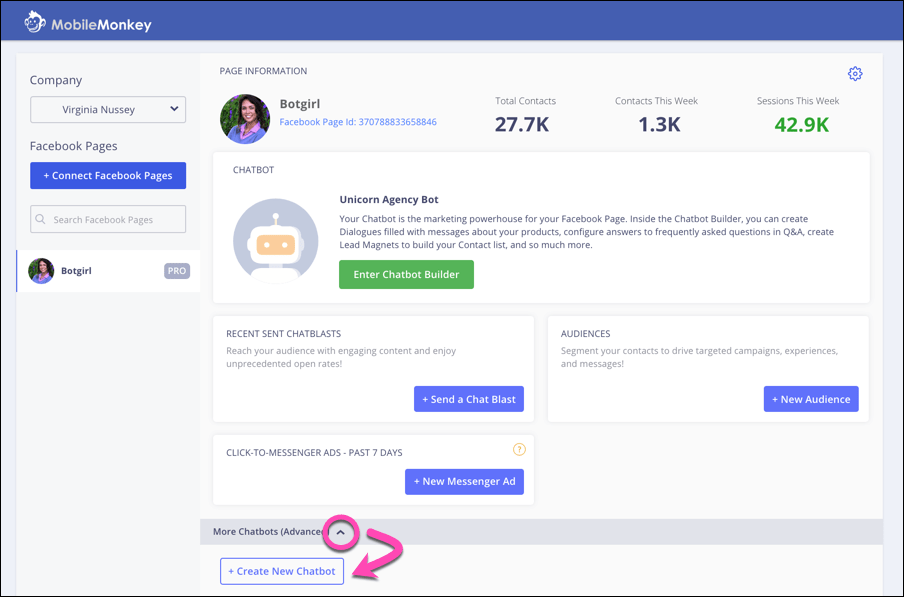Open the Company dropdown Virginia Nussey
This screenshot has height=597, width=904.
coord(108,109)
